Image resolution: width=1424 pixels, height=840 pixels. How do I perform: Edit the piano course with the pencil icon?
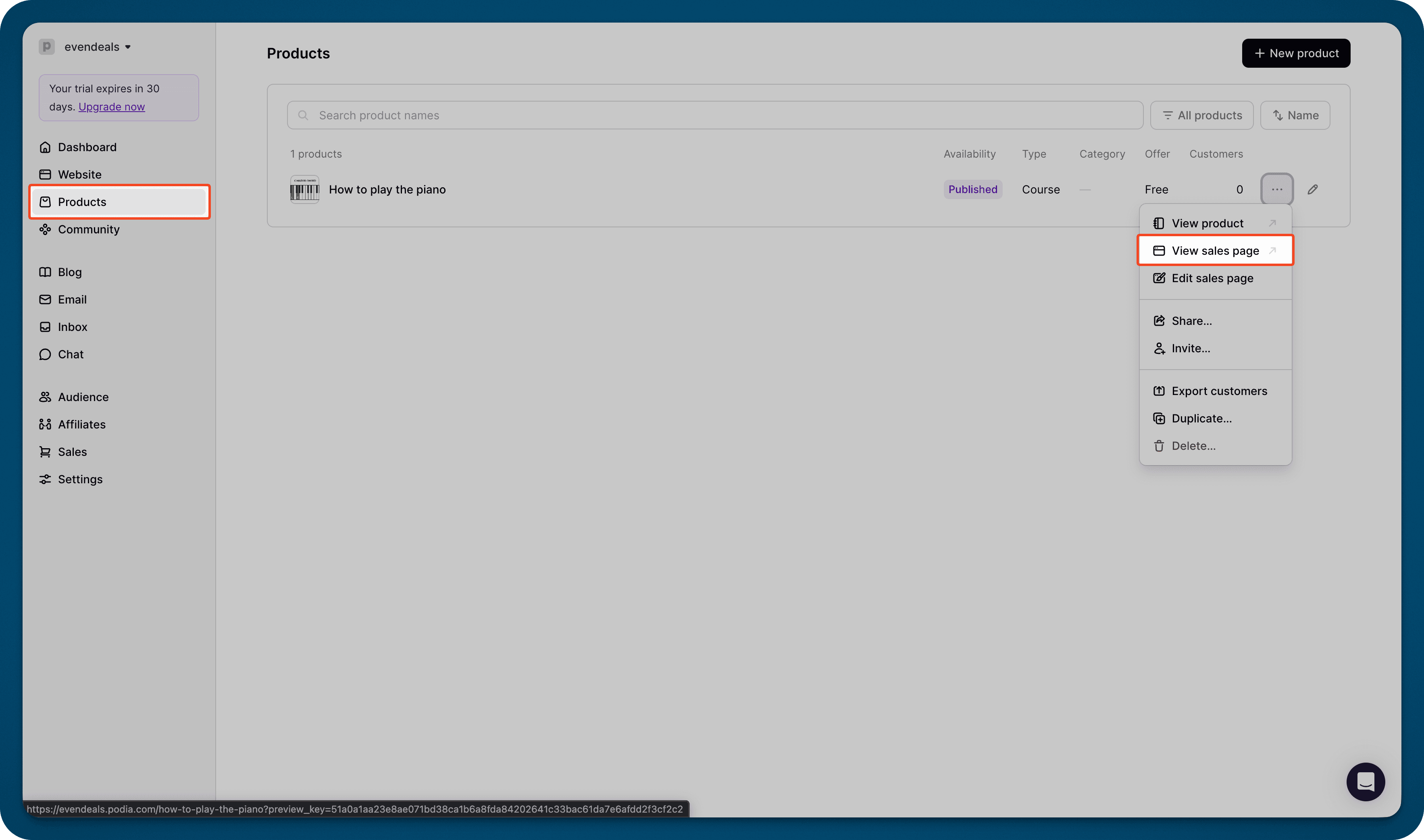click(1313, 189)
